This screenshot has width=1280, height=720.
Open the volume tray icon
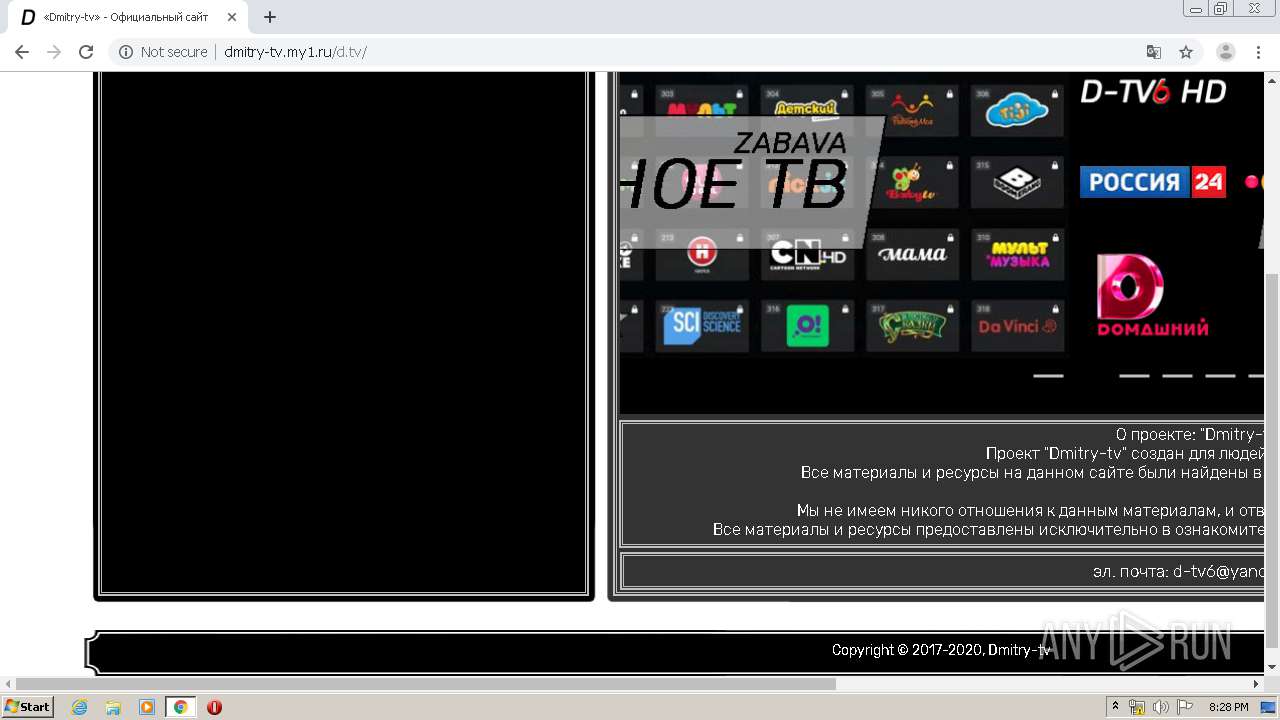tap(1161, 707)
